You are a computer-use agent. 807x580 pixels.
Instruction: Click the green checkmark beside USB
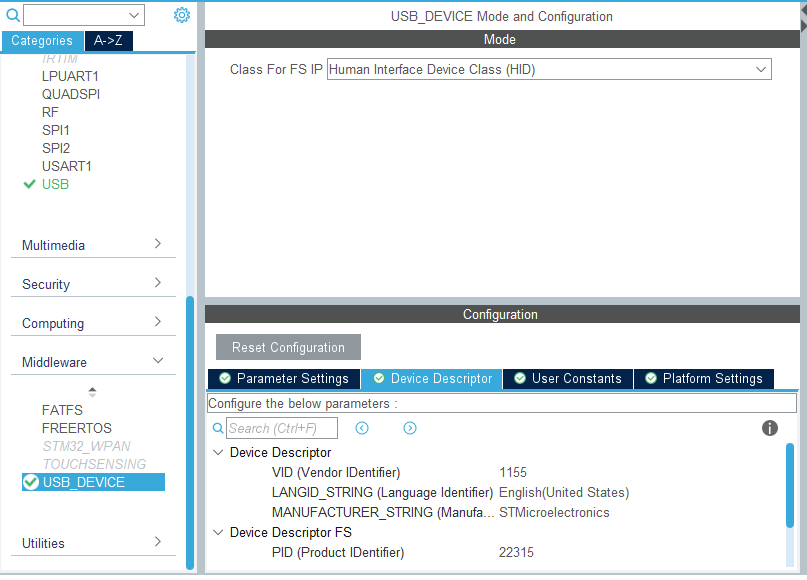click(x=29, y=184)
